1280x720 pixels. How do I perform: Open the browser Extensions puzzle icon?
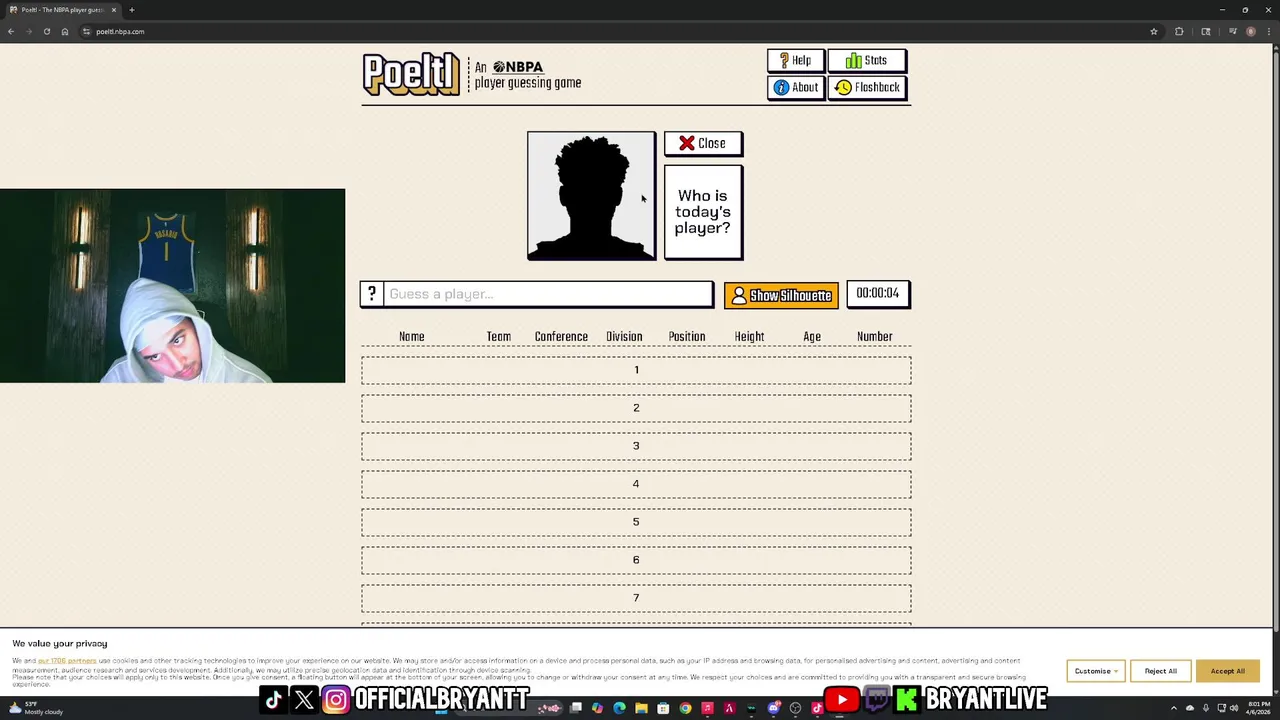tap(1179, 31)
